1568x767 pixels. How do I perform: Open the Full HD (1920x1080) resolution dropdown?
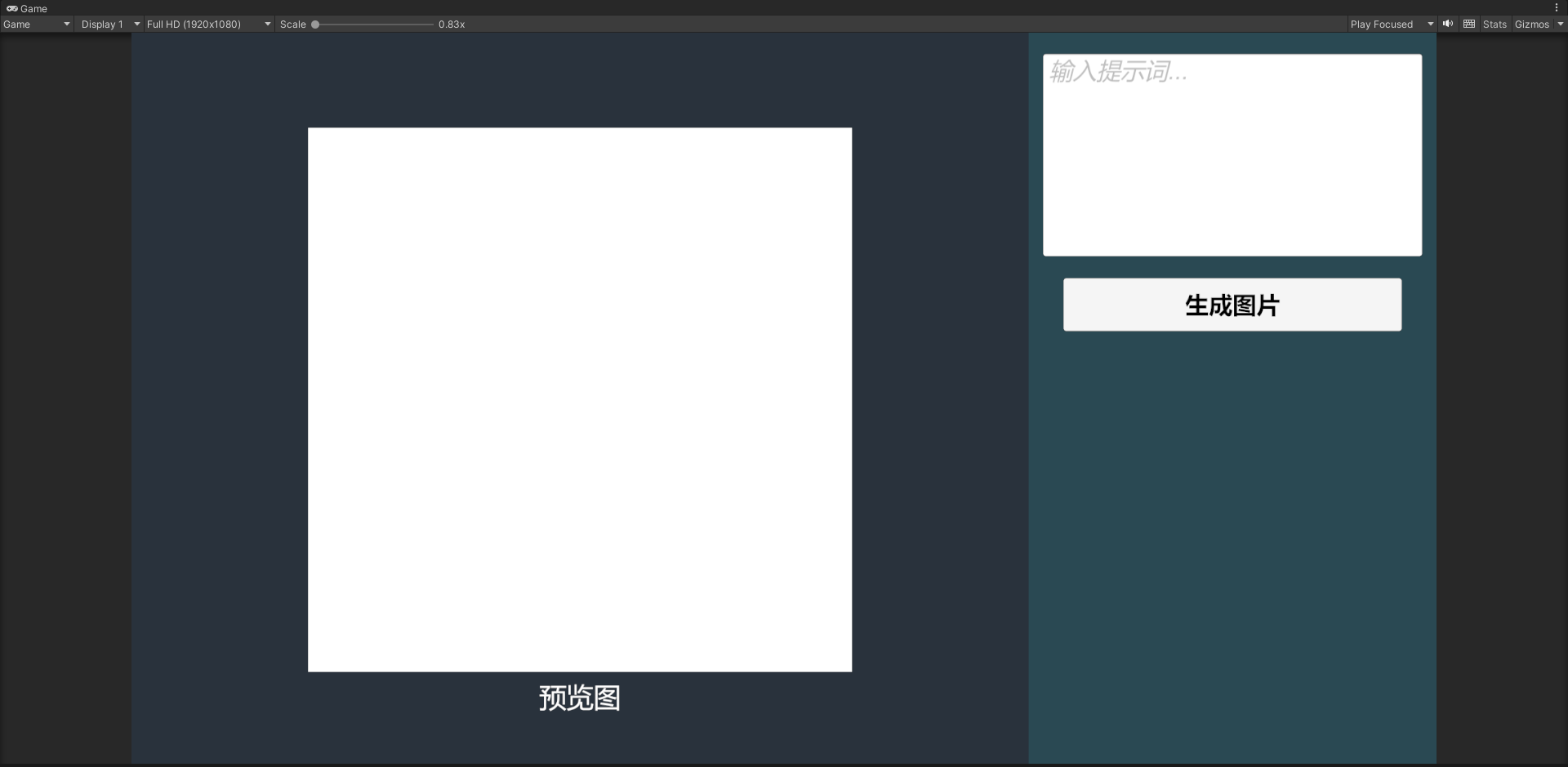point(208,25)
